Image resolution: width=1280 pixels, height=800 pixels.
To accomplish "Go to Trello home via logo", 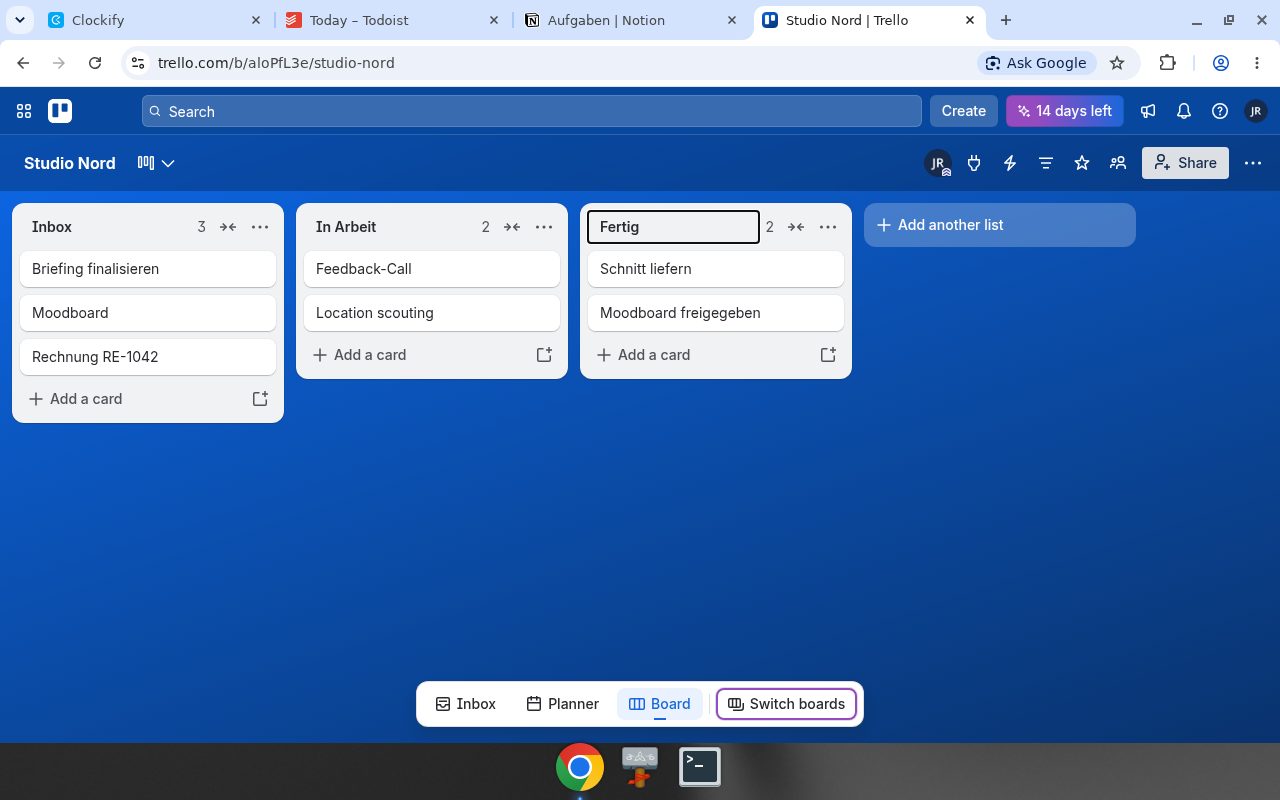I will 60,111.
